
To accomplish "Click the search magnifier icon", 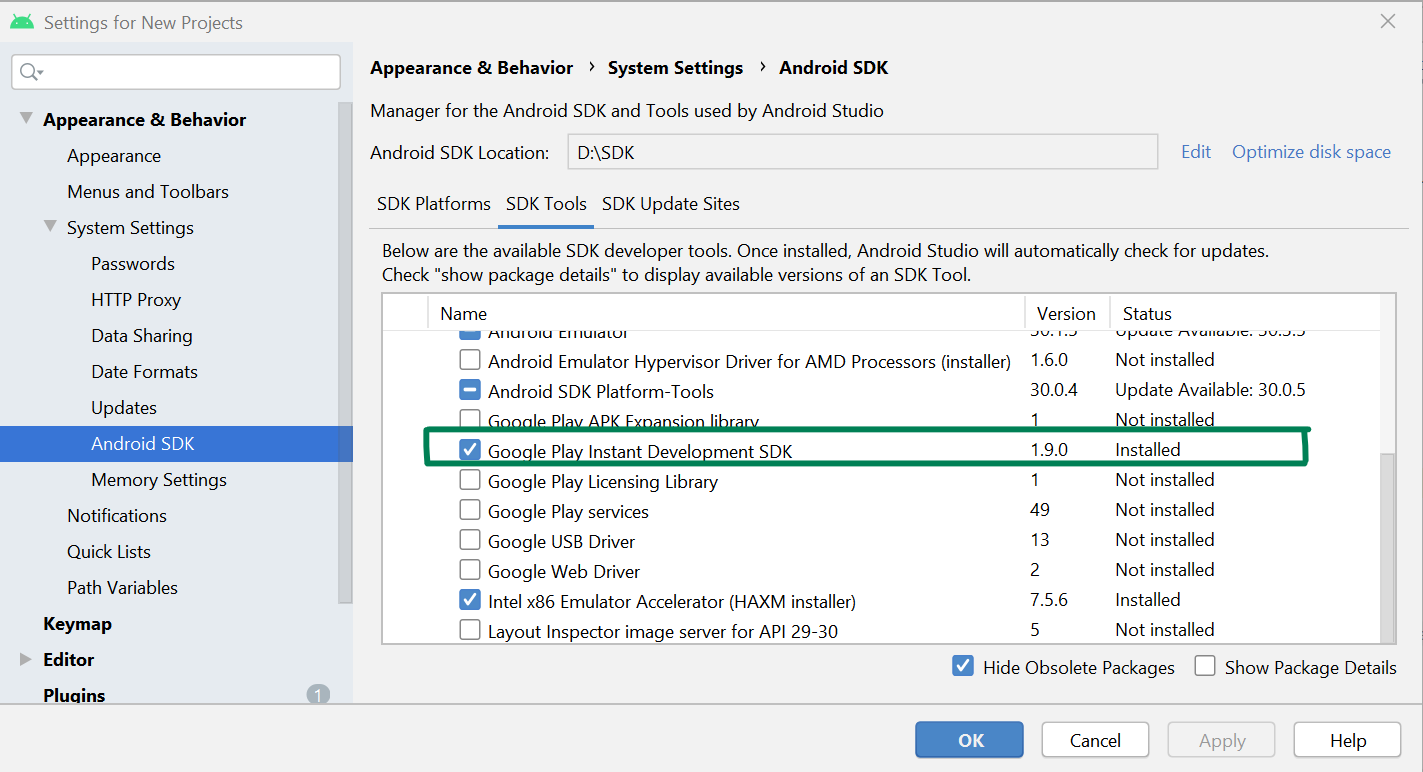I will 30,72.
